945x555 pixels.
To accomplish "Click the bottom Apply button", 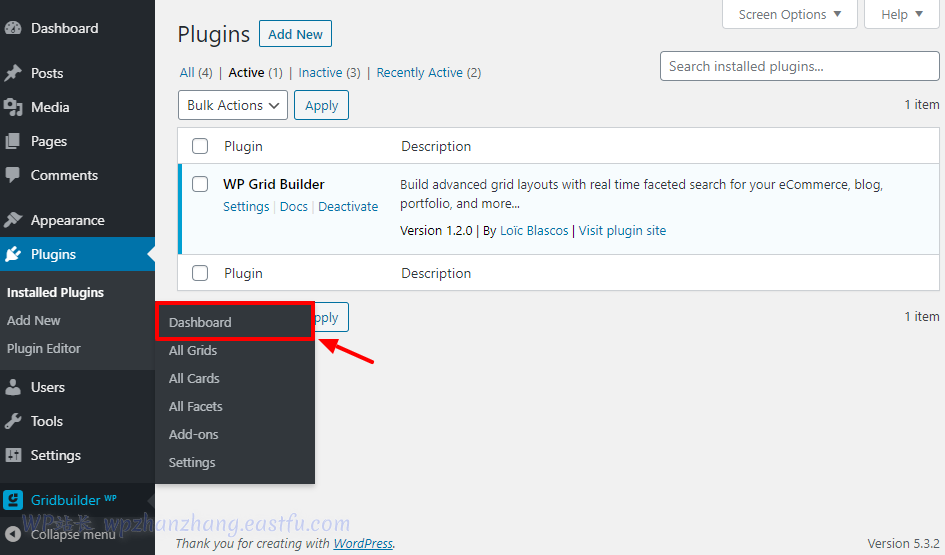I will click(331, 317).
